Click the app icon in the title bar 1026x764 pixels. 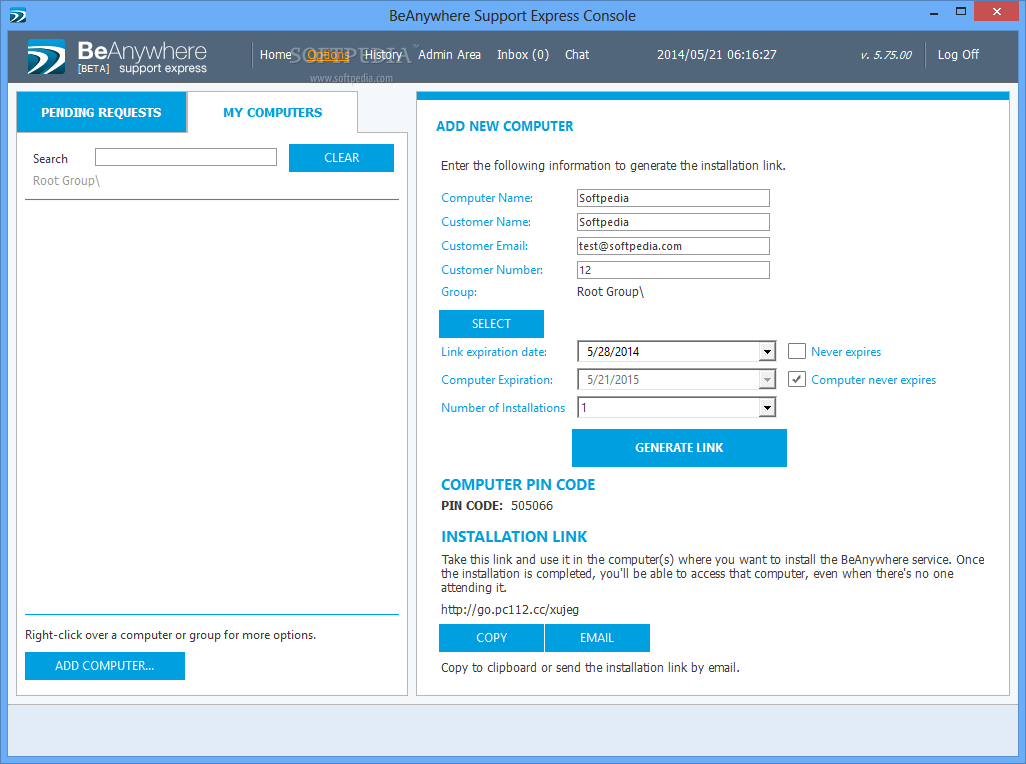18,15
